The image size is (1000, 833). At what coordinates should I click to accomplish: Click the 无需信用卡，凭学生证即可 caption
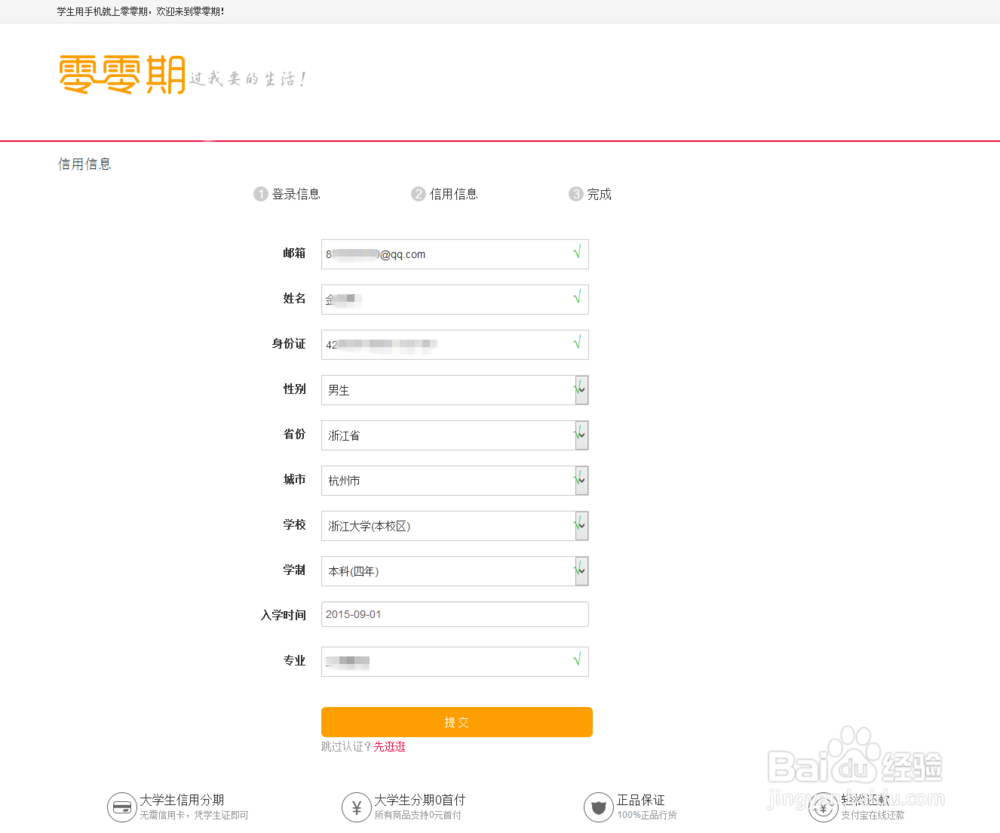tap(194, 815)
